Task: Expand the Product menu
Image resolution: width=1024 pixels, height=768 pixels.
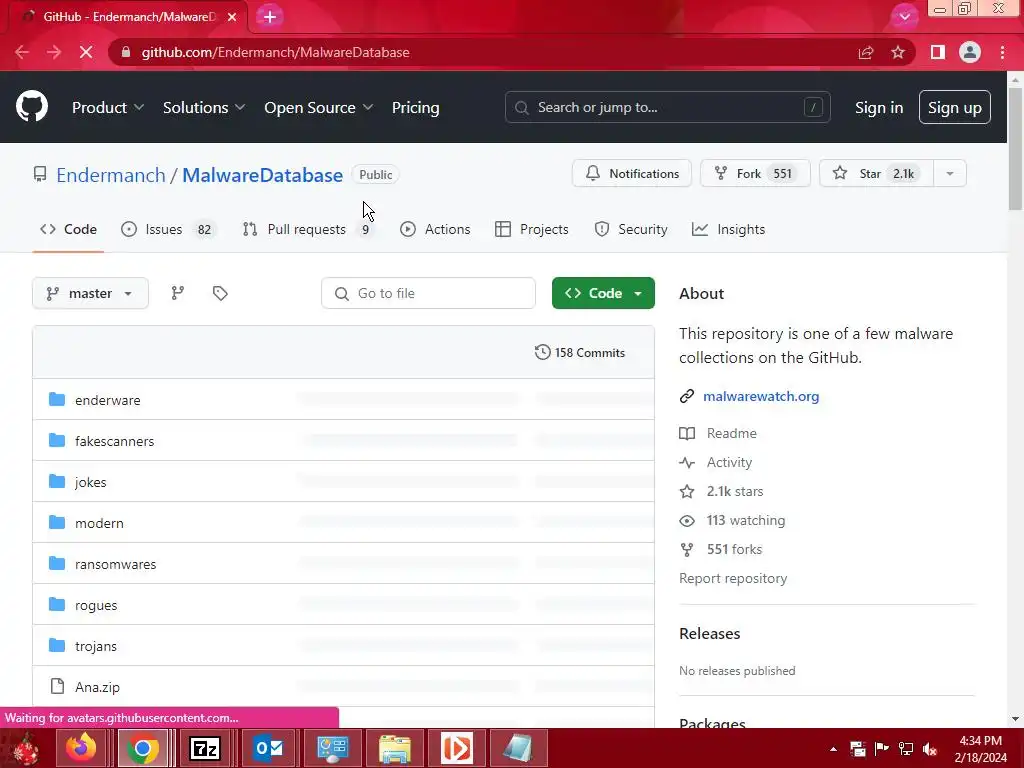Action: point(108,108)
